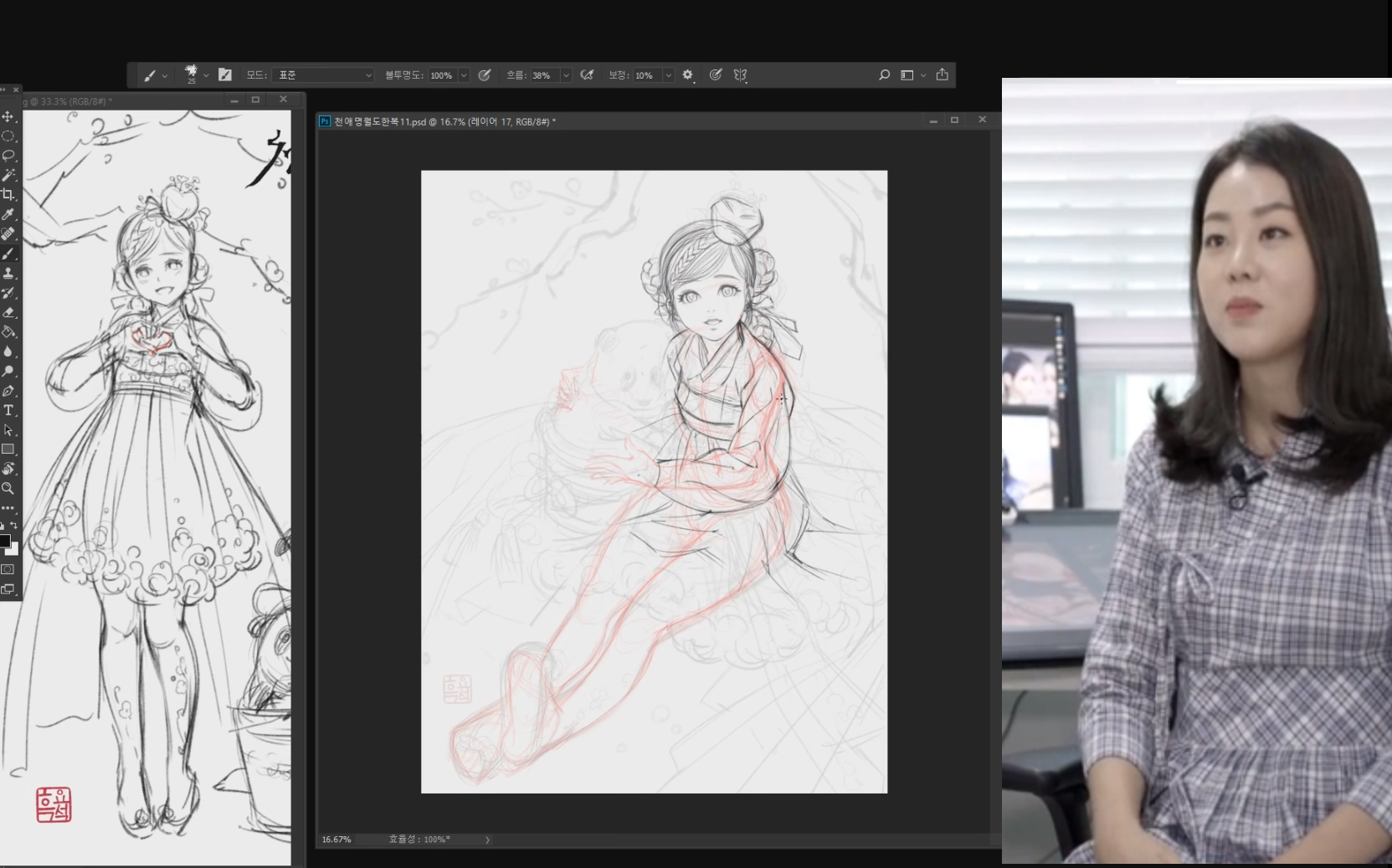The height and width of the screenshot is (868, 1392).
Task: Click the black foreground color swatch
Action: (4, 541)
